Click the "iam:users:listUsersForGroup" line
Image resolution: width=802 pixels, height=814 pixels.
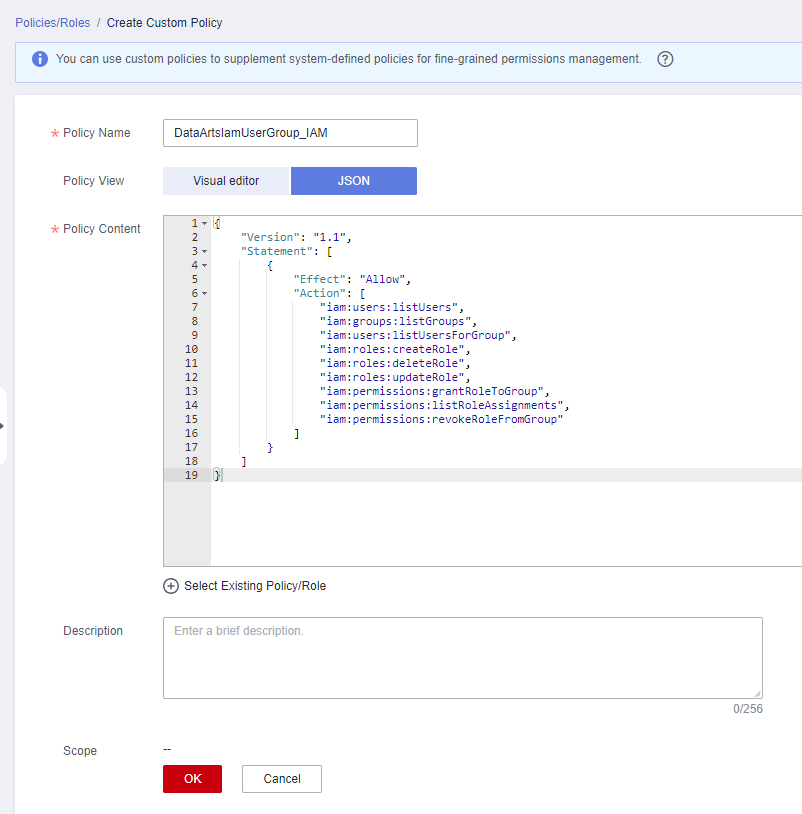coord(418,335)
